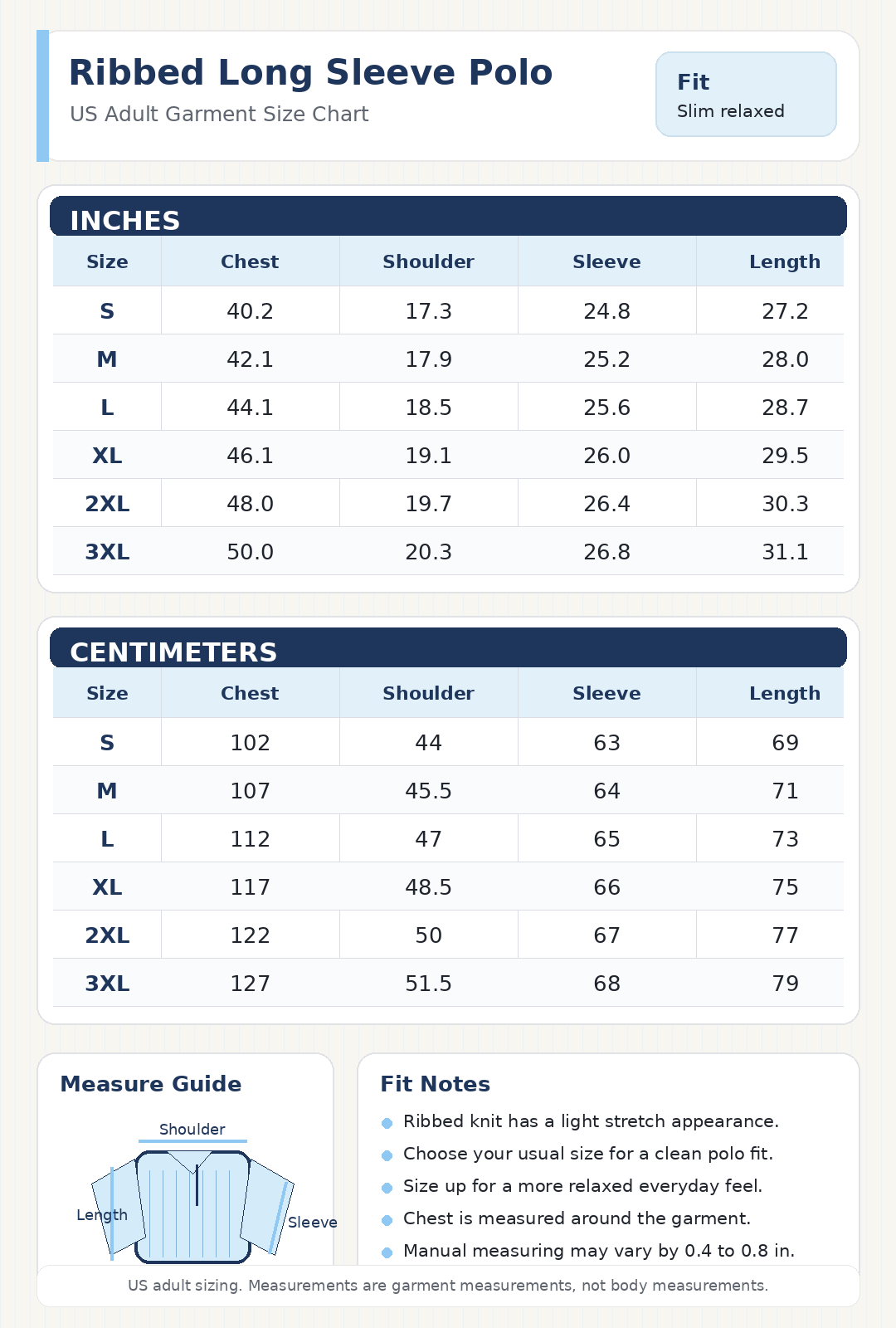Click the CENTIMETERS section header
The width and height of the screenshot is (896, 1328).
click(448, 648)
